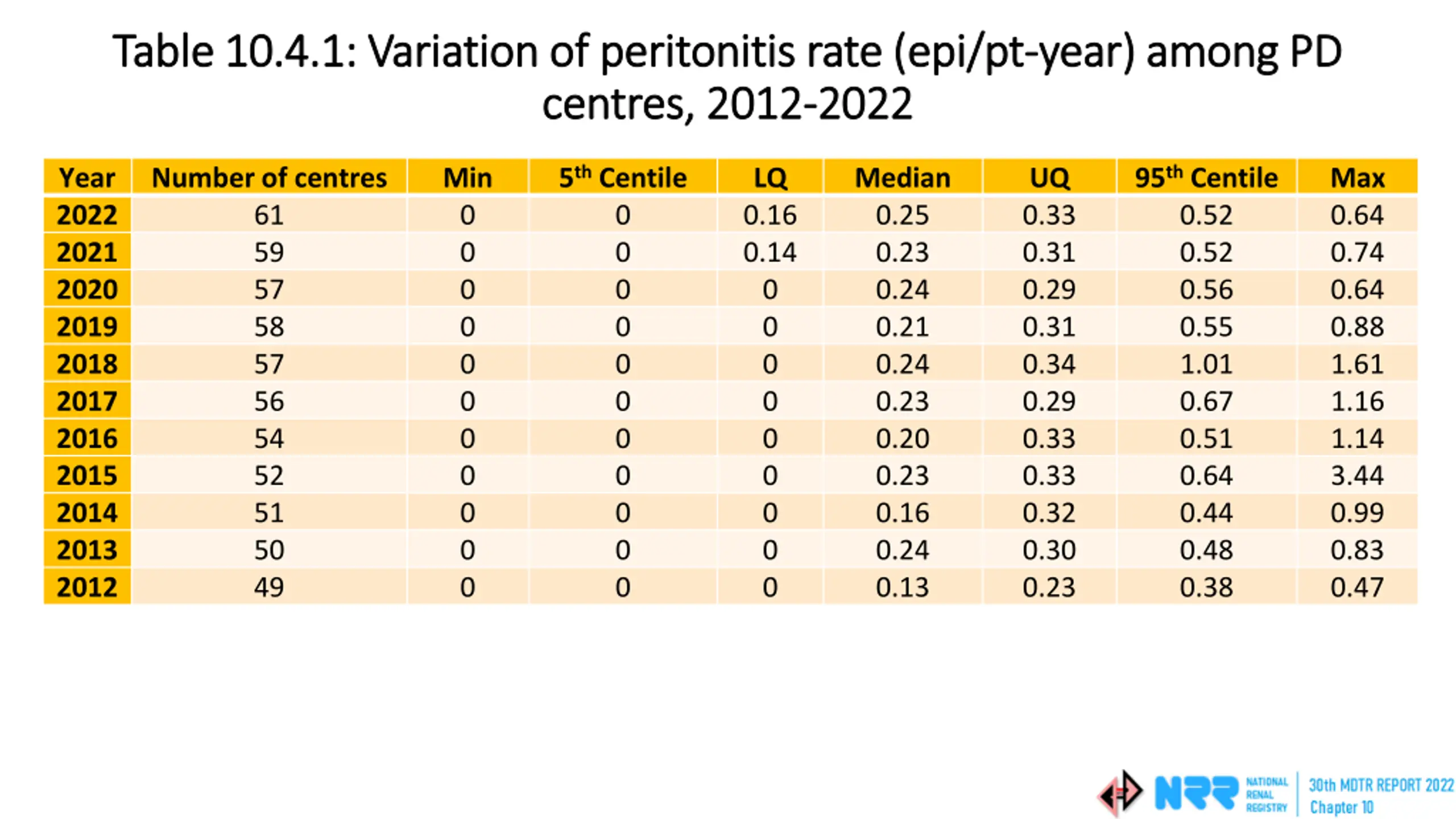Viewport: 1456px width, 819px height.
Task: Click the Number of centres header
Action: click(x=269, y=177)
